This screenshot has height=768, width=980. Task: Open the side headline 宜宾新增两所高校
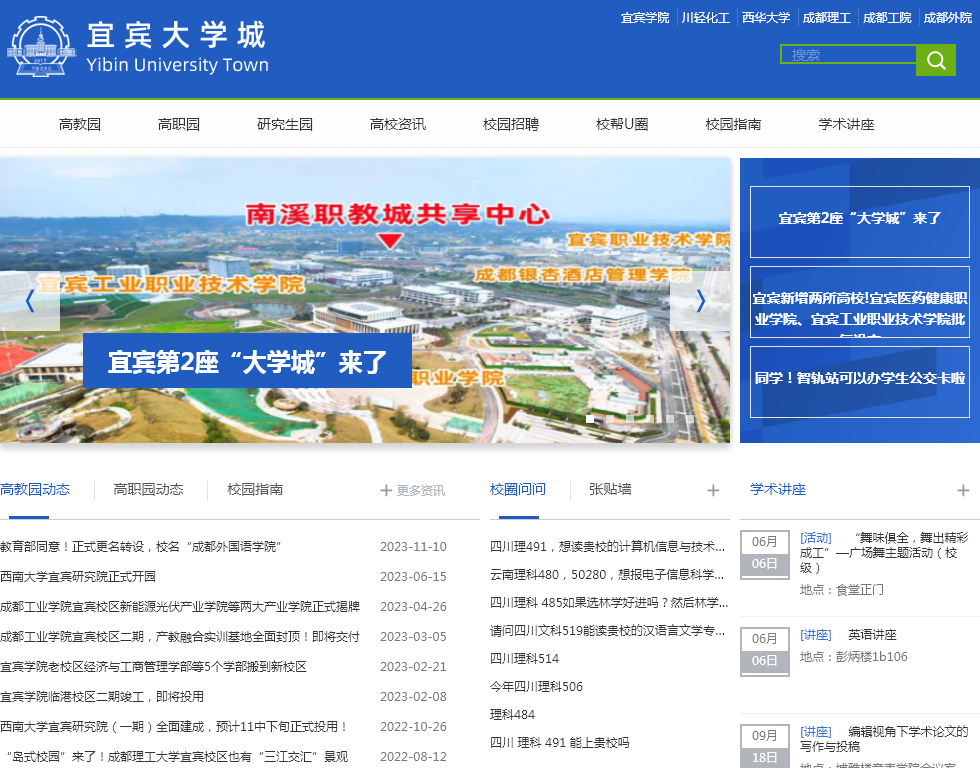pyautogui.click(x=860, y=302)
